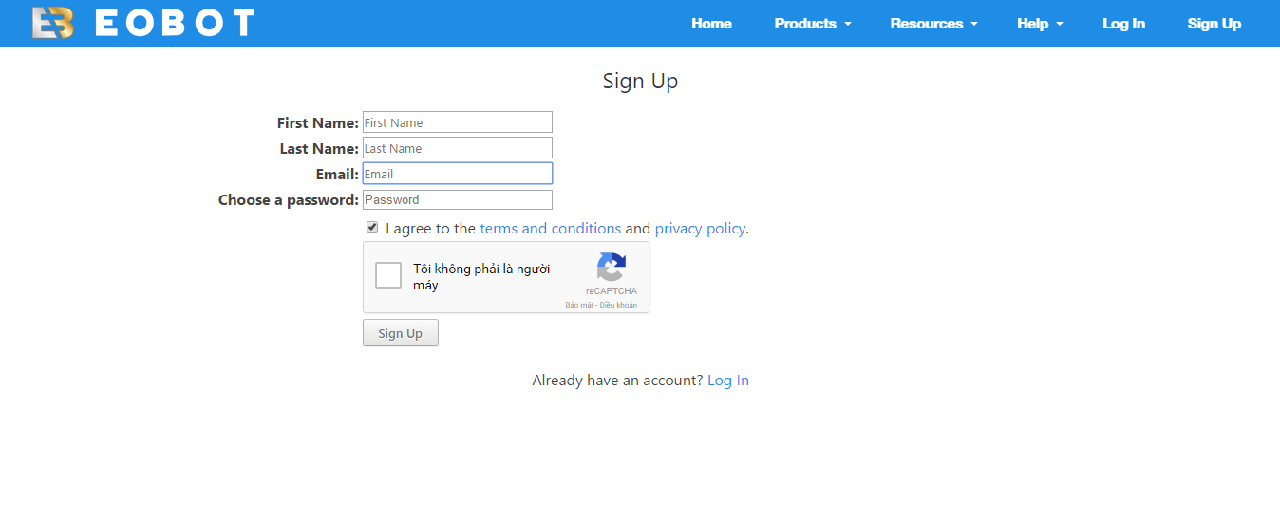Check the reCAPTCHA "Tôi không phải là người máy" box
The height and width of the screenshot is (522, 1280).
pyautogui.click(x=389, y=276)
